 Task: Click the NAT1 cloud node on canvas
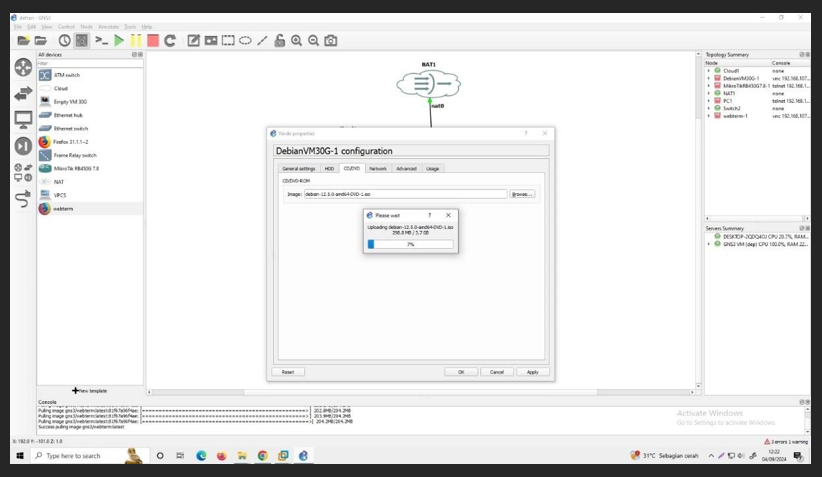(428, 83)
